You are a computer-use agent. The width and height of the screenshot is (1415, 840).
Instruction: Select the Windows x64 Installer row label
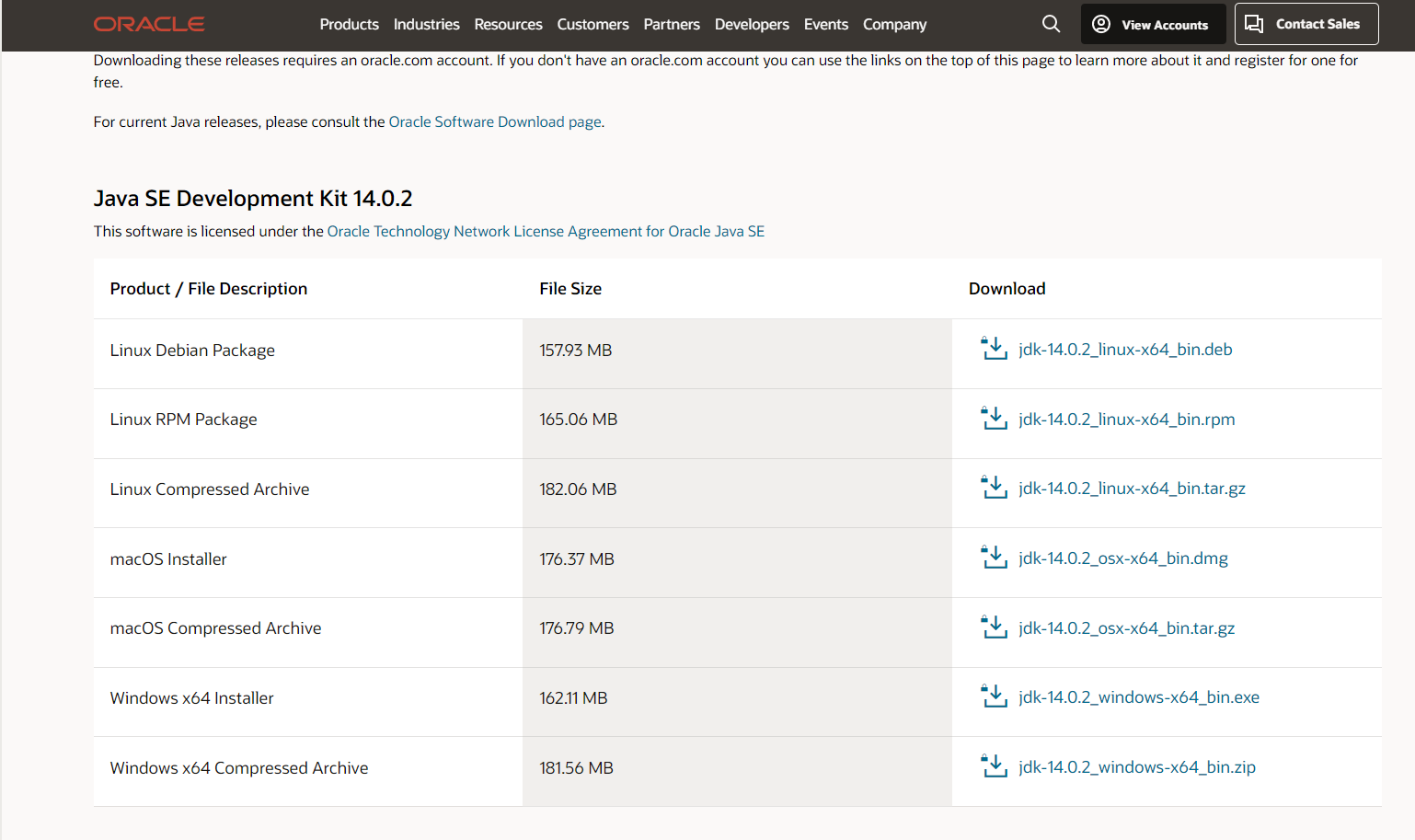(x=192, y=698)
